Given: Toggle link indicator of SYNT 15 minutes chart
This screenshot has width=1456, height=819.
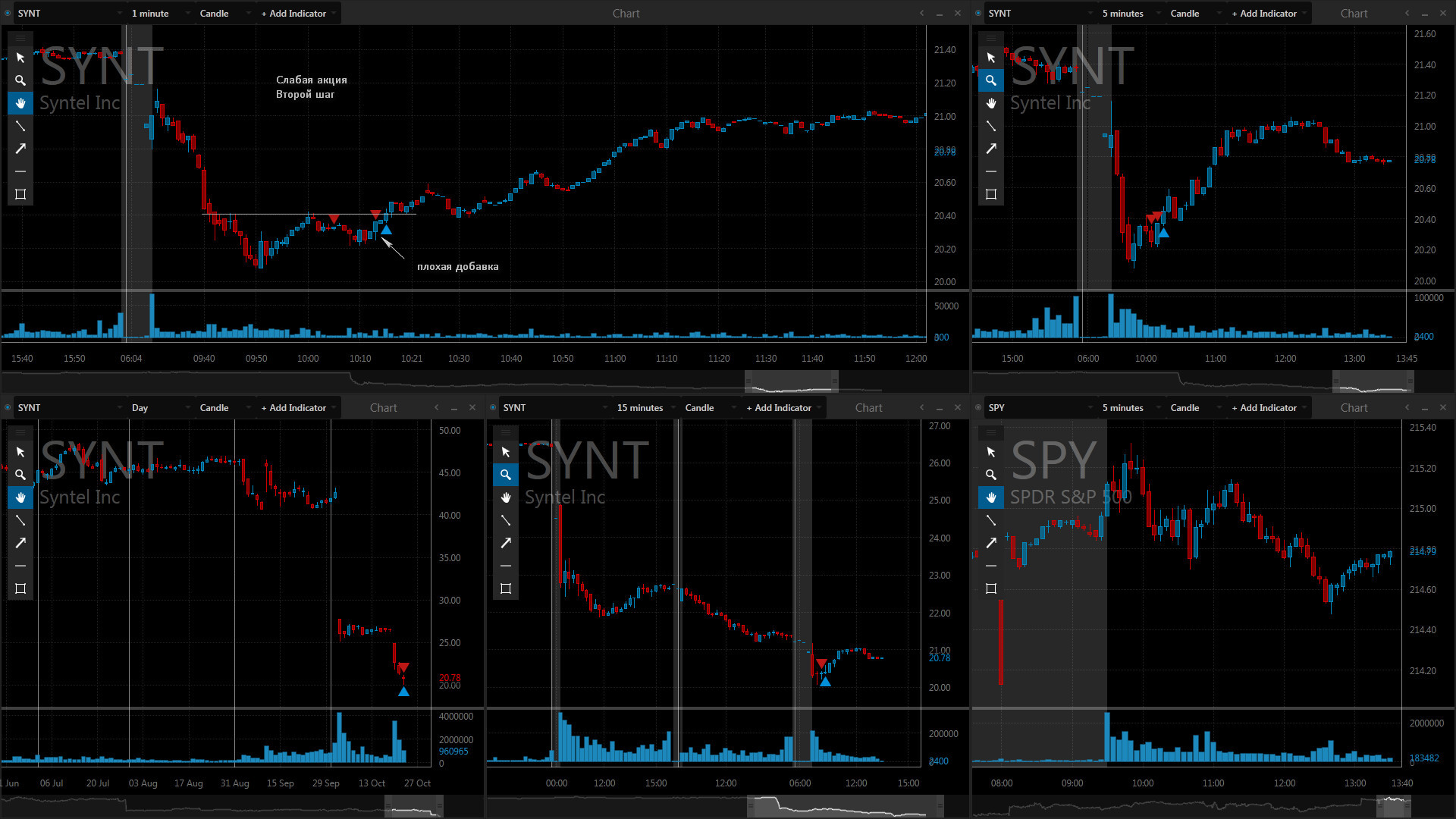Looking at the screenshot, I should pyautogui.click(x=493, y=407).
